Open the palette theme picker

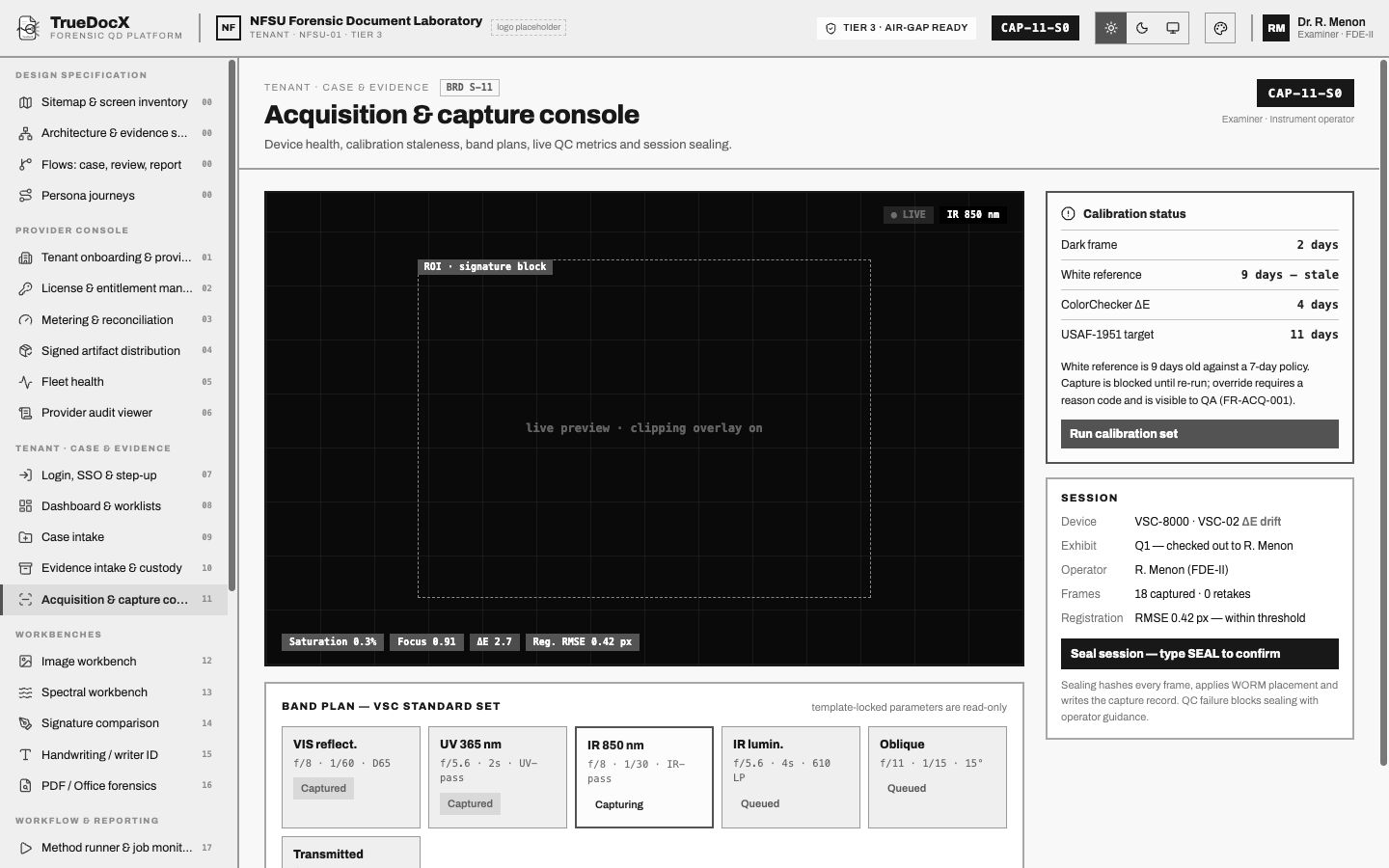click(x=1220, y=28)
